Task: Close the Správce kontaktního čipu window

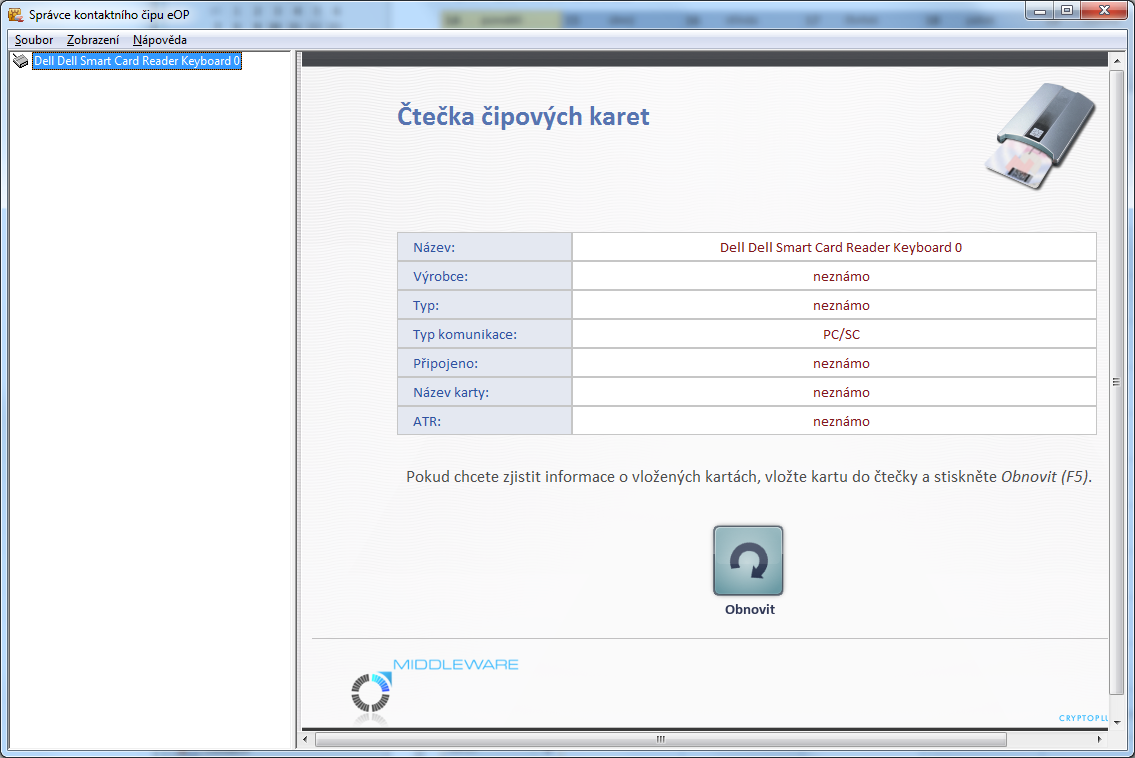Action: (x=1105, y=11)
